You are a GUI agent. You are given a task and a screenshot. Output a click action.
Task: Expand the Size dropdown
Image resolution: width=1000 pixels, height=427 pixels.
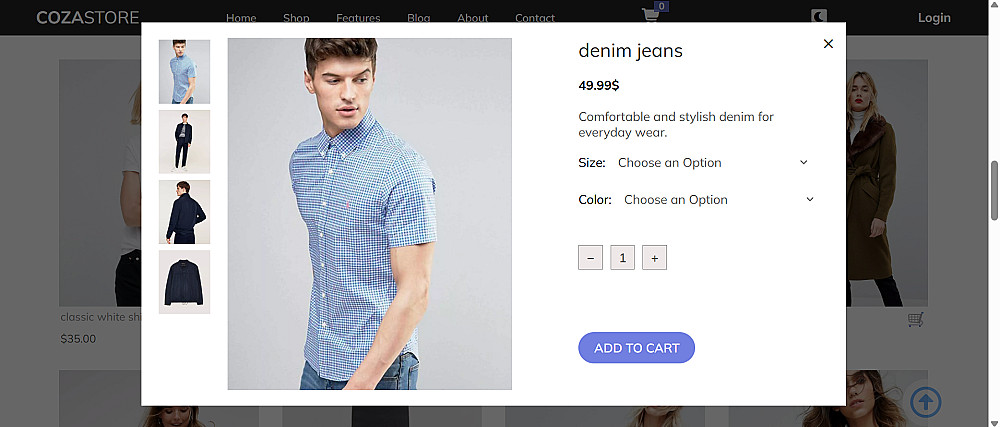point(713,162)
